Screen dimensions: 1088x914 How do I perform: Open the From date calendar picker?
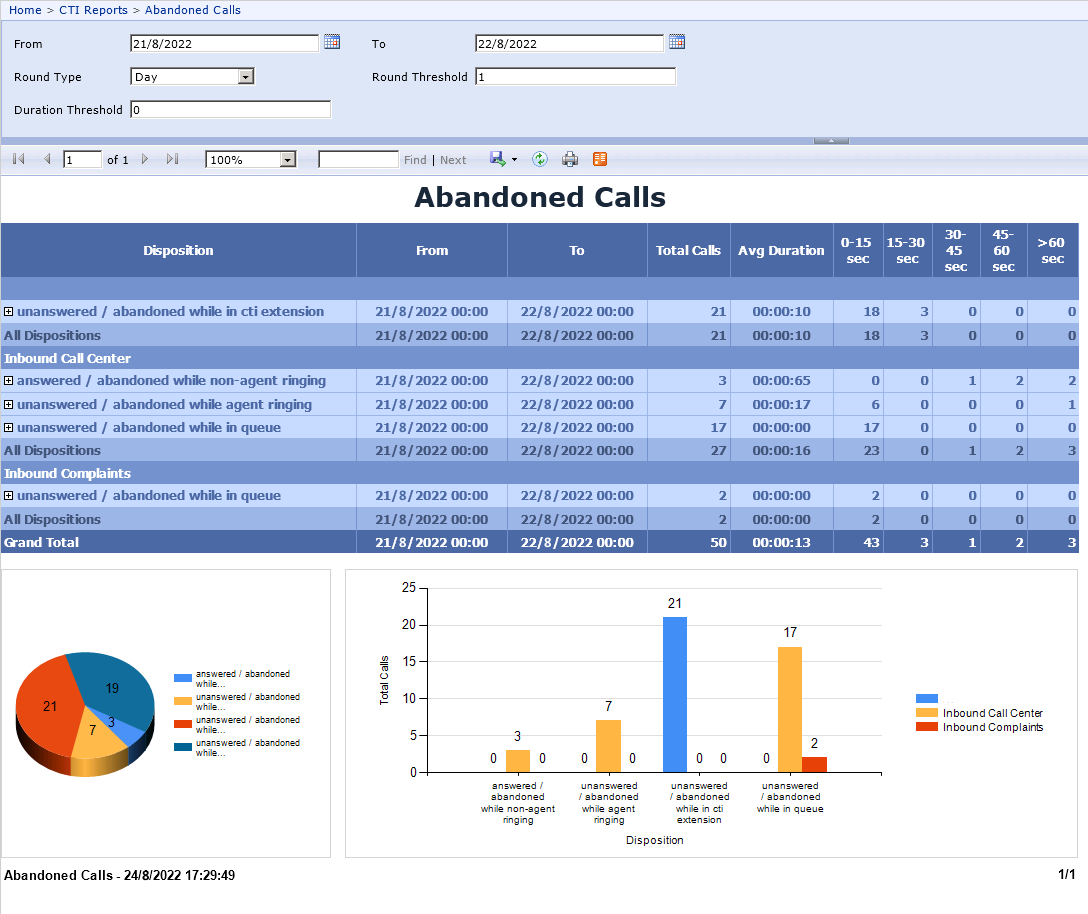tap(332, 42)
